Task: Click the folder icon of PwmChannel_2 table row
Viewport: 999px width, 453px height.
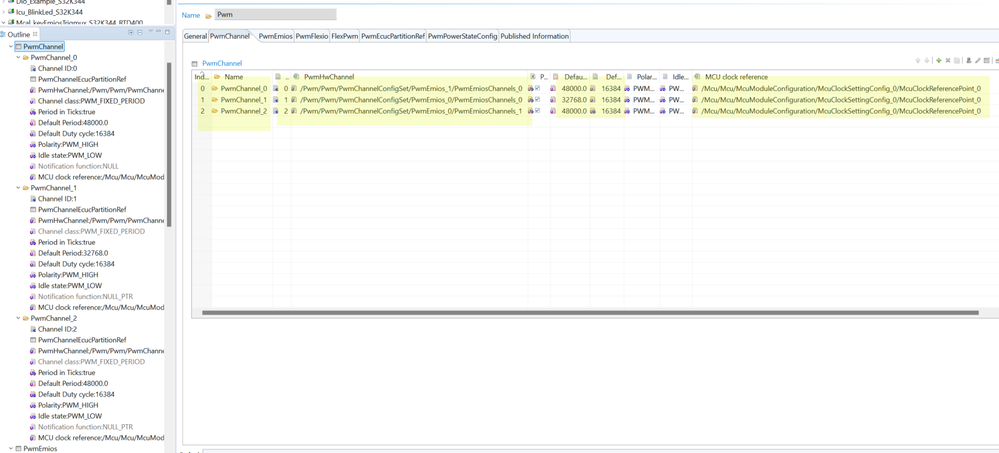Action: point(215,111)
